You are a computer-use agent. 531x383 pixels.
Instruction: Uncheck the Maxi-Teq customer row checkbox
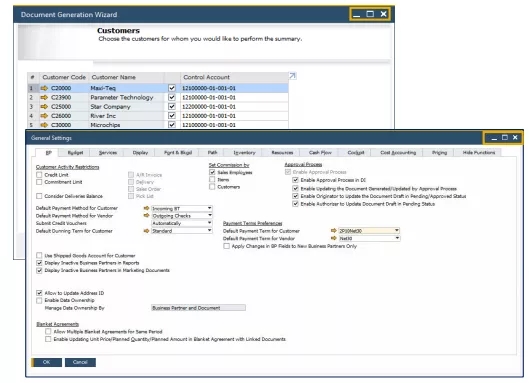click(172, 88)
